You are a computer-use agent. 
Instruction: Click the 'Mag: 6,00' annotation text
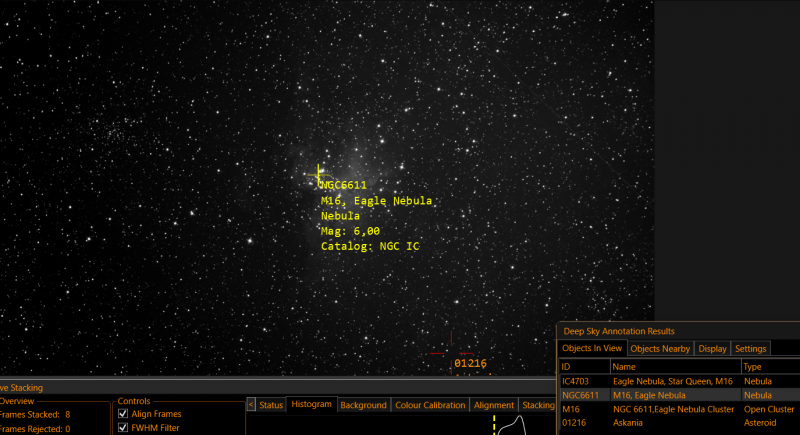pyautogui.click(x=351, y=231)
